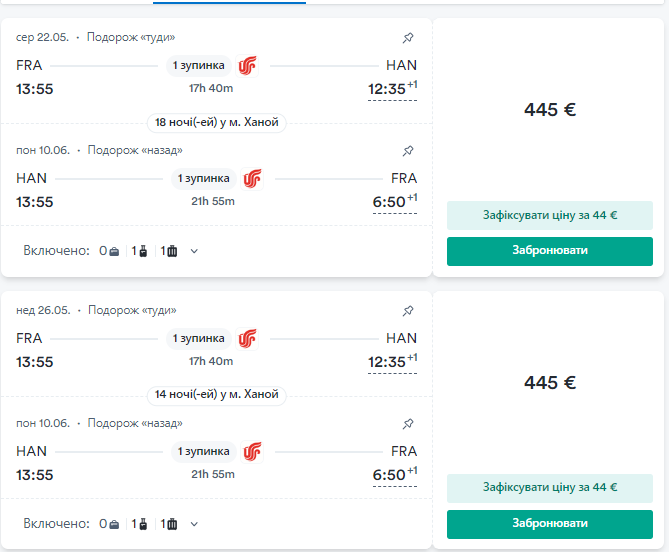Screen dimensions: 669x552
Task: Select the 14 ночі(-ей) у м. Ханой label
Action: [217, 395]
